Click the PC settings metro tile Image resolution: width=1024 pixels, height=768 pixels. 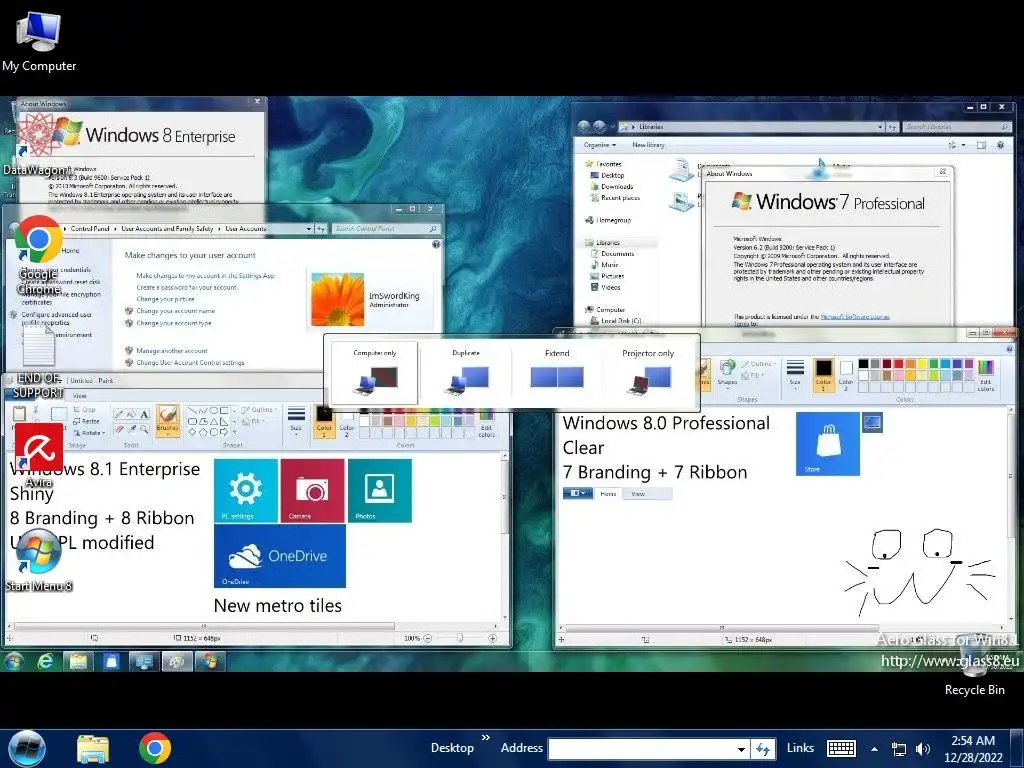(246, 490)
